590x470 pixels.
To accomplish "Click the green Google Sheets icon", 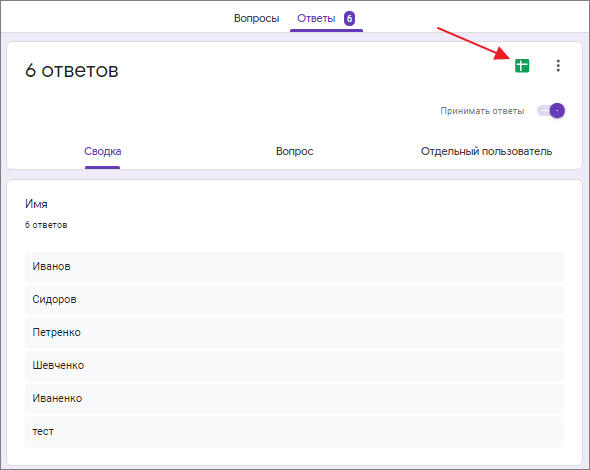I will [522, 66].
